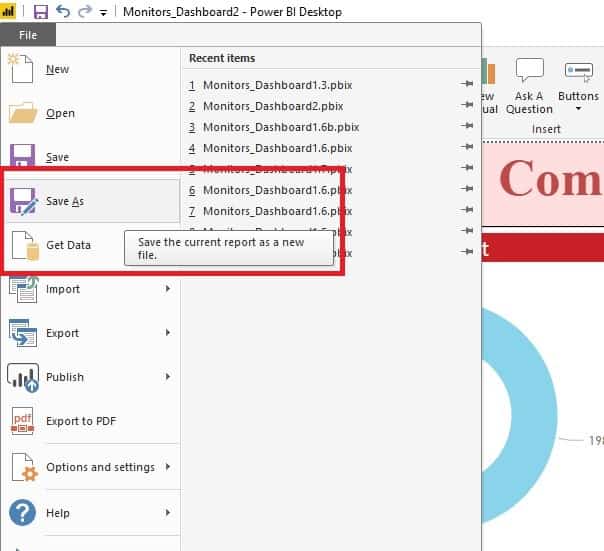Pin recent item number 6
The height and width of the screenshot is (551, 604).
tap(467, 188)
